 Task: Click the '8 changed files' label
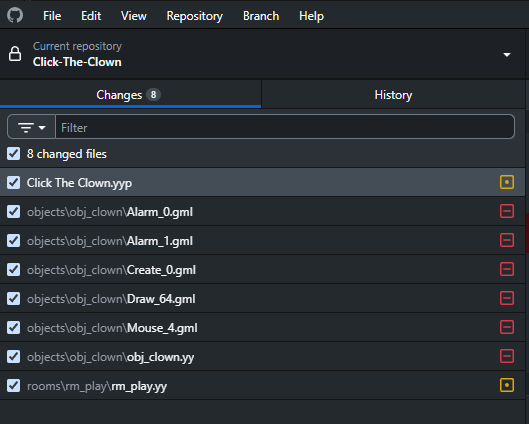(67, 154)
